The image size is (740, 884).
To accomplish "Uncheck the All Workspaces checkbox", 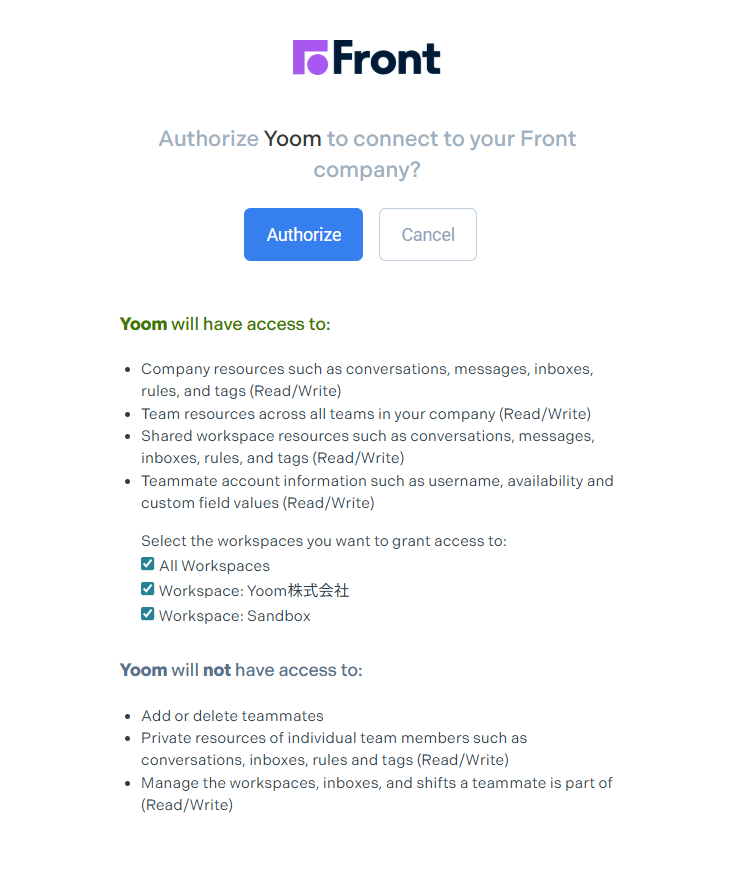I will [148, 565].
